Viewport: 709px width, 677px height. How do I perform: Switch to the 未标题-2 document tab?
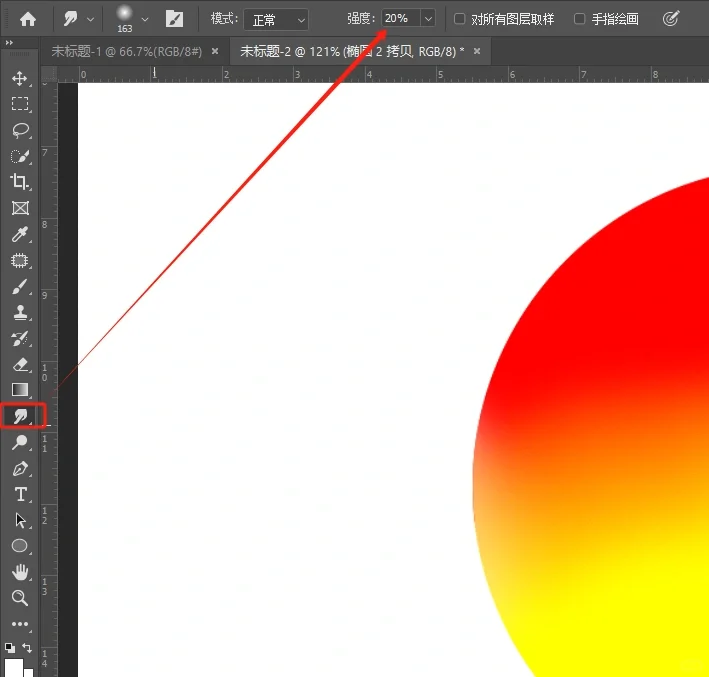[x=350, y=51]
